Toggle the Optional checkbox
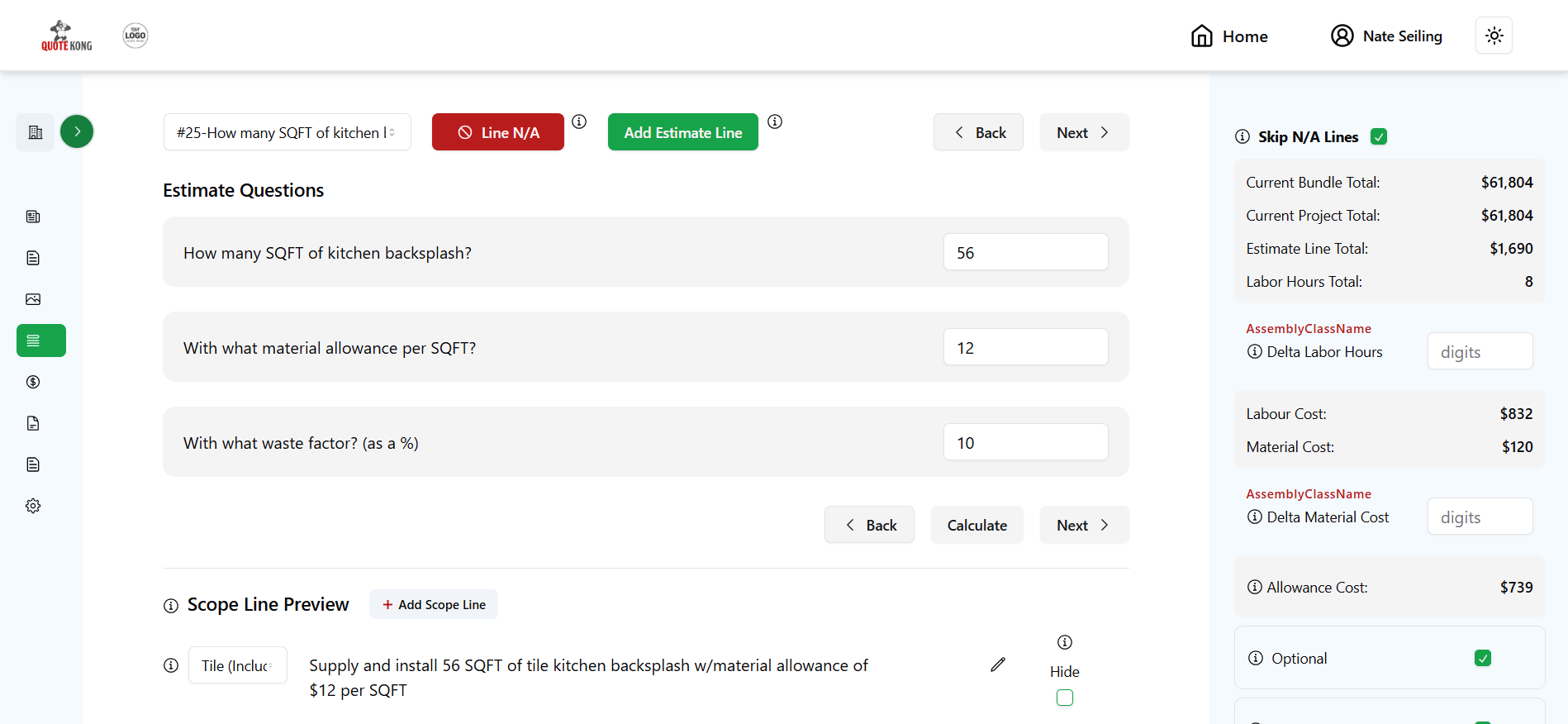 coord(1483,658)
